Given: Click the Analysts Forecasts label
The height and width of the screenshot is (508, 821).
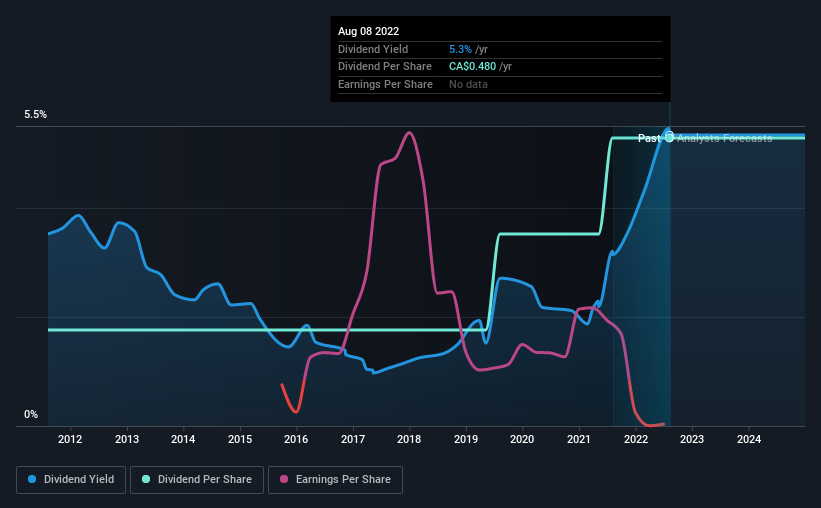Looking at the screenshot, I should [725, 138].
